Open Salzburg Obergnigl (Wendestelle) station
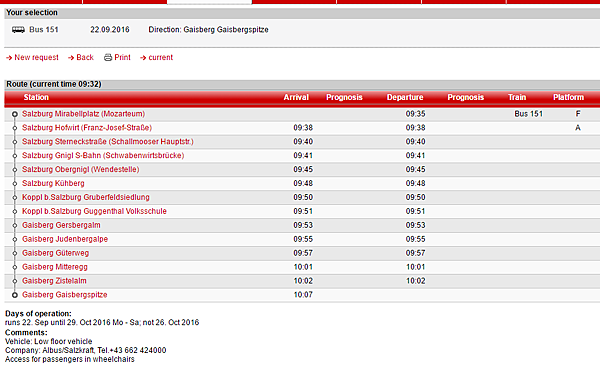Image resolution: width=600 pixels, height=365 pixels. coord(80,169)
